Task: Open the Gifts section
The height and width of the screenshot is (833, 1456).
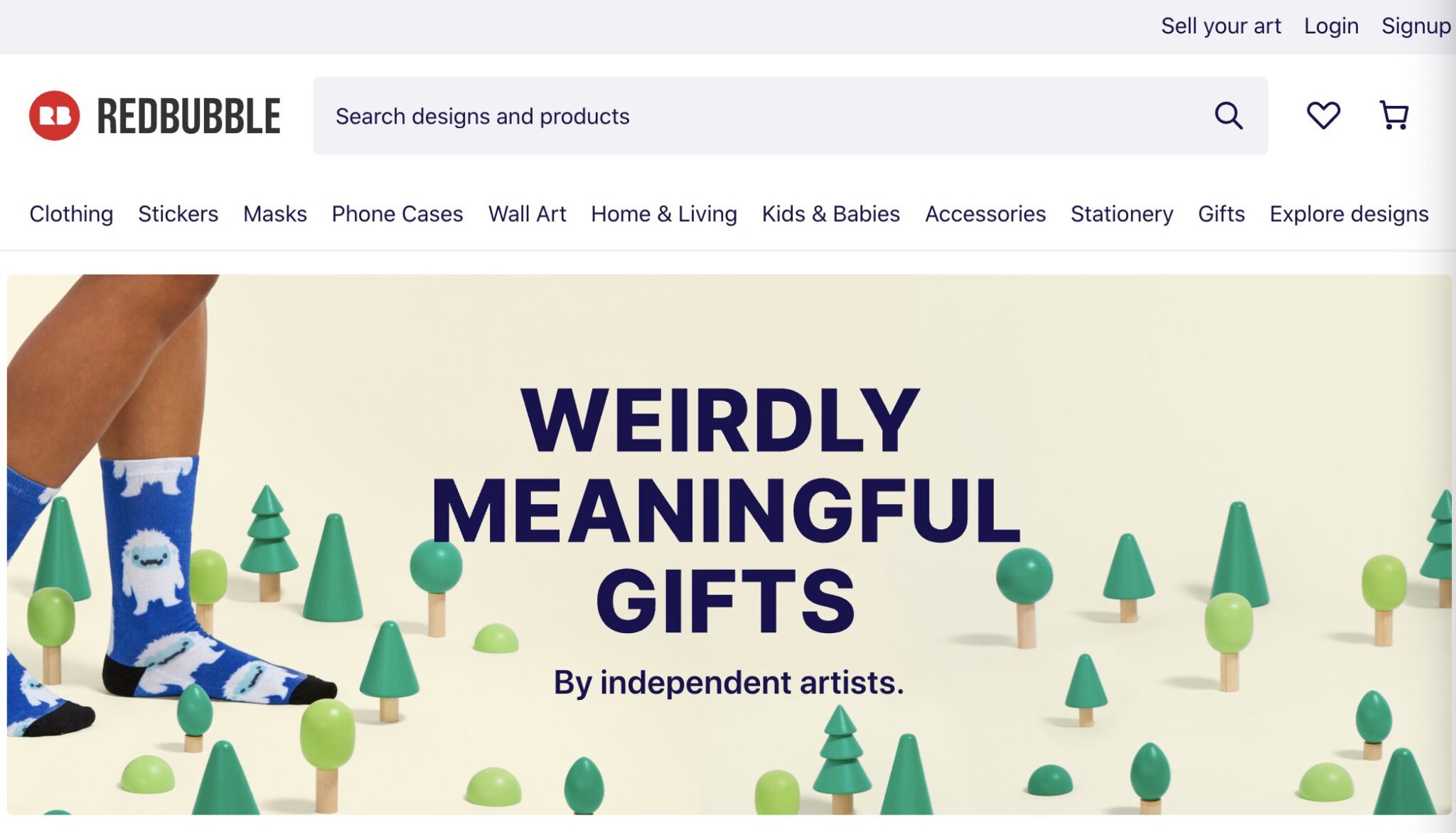Action: [1220, 214]
